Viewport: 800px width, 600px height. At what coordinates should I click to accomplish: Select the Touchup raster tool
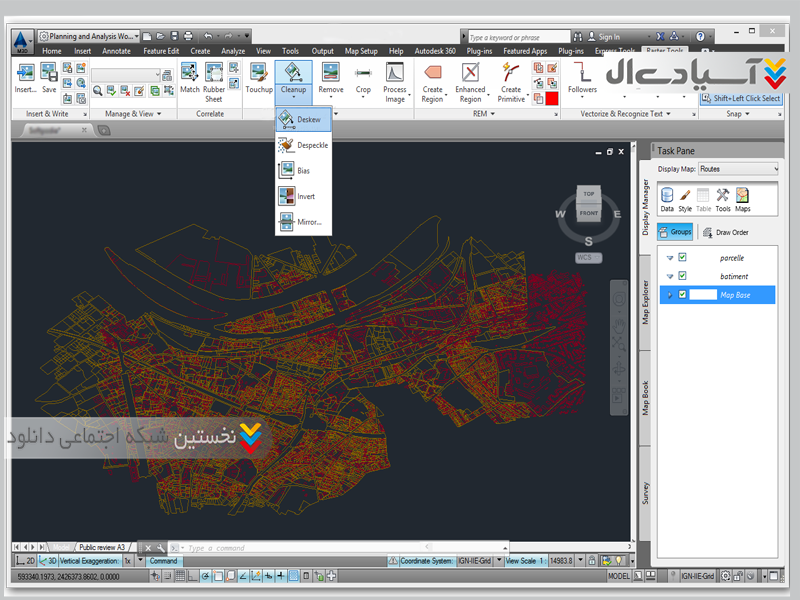259,74
